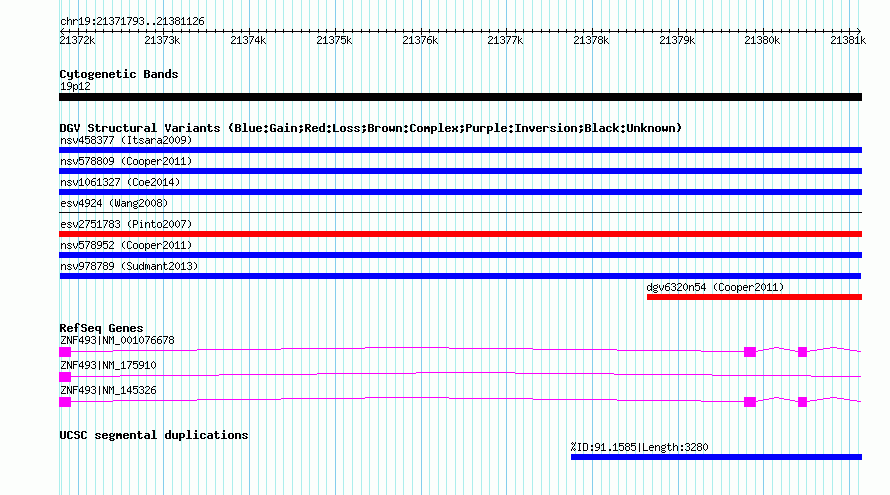Click the 19p12 band label
The width and height of the screenshot is (890, 495).
pyautogui.click(x=75, y=87)
